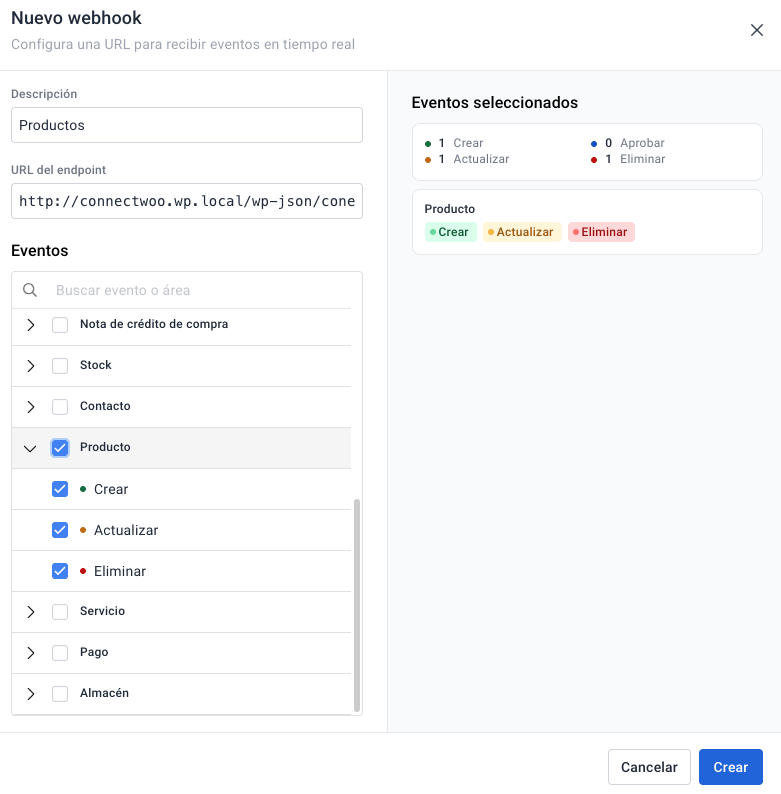Click the Cancelar button
The width and height of the screenshot is (781, 794).
(649, 767)
